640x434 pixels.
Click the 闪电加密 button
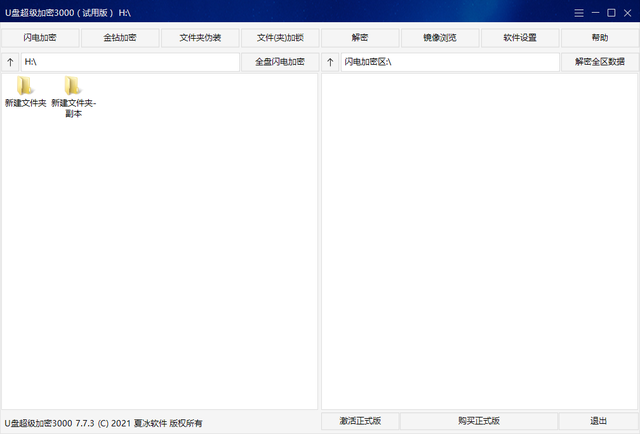(x=40, y=38)
